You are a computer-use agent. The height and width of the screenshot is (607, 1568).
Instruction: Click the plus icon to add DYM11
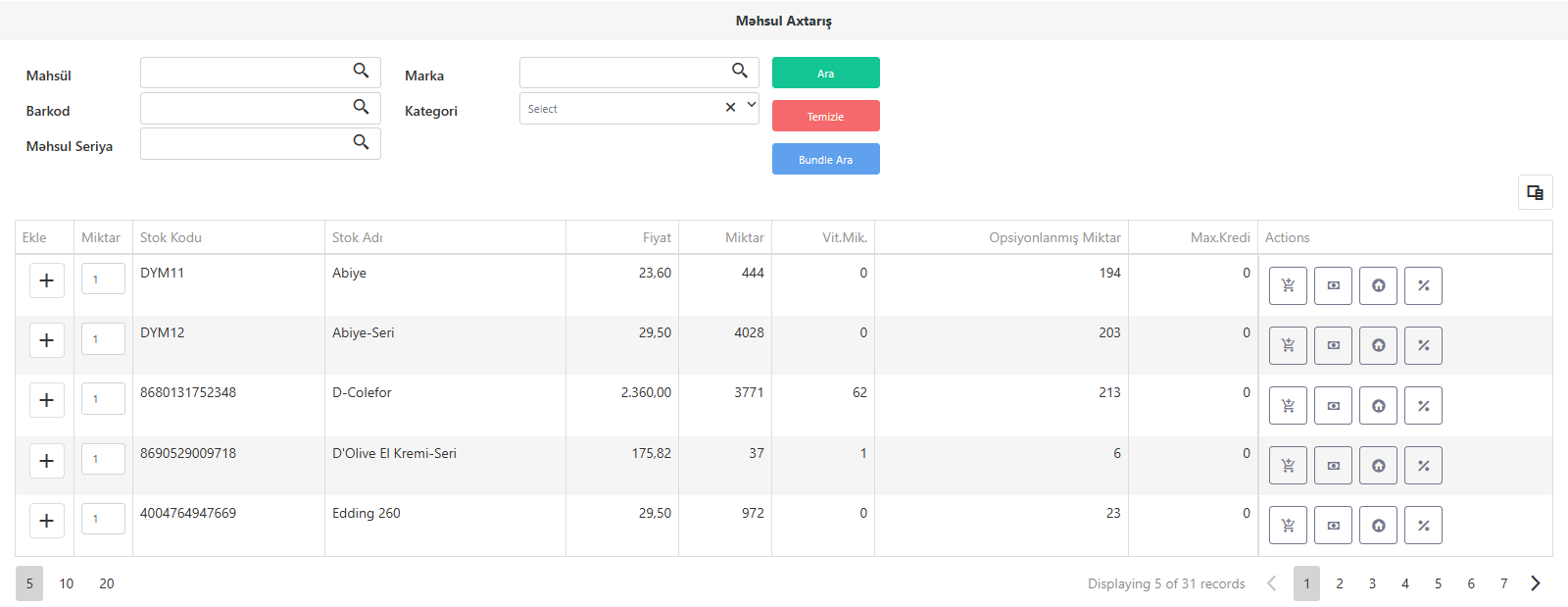46,280
